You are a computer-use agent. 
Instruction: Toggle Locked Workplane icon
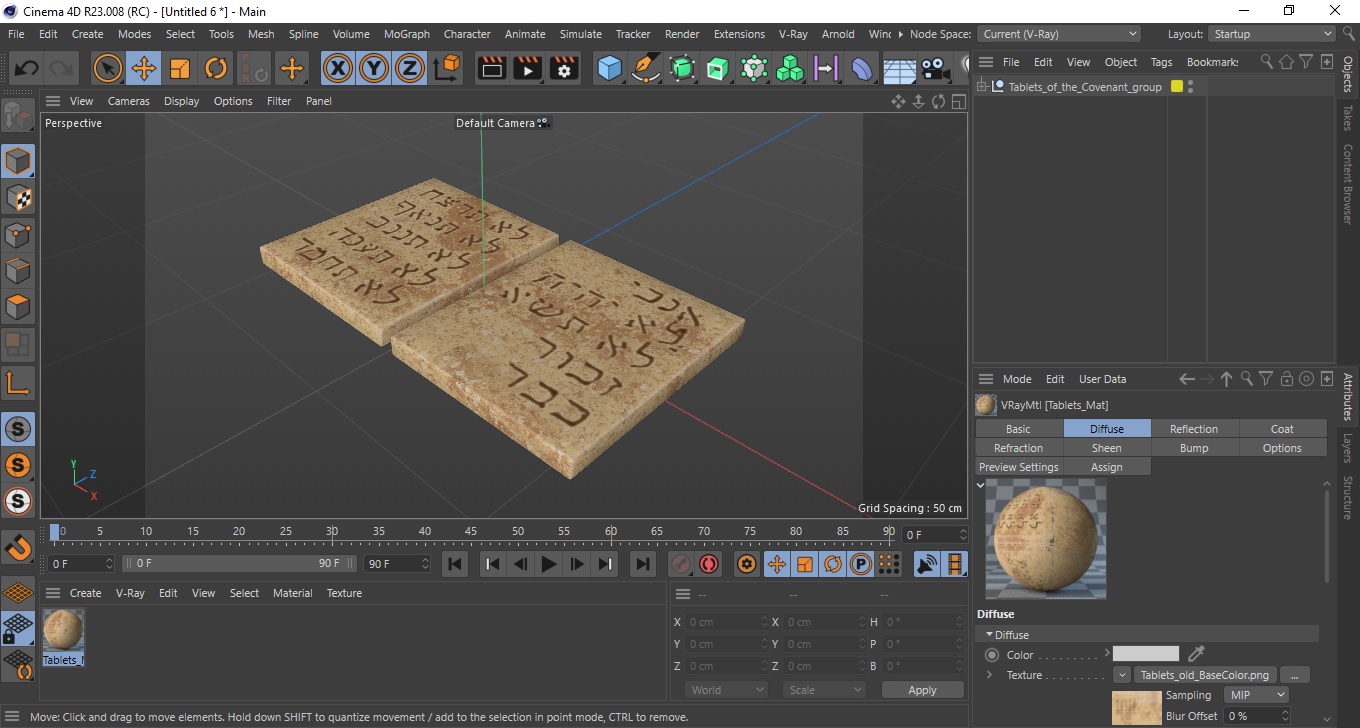(x=18, y=629)
